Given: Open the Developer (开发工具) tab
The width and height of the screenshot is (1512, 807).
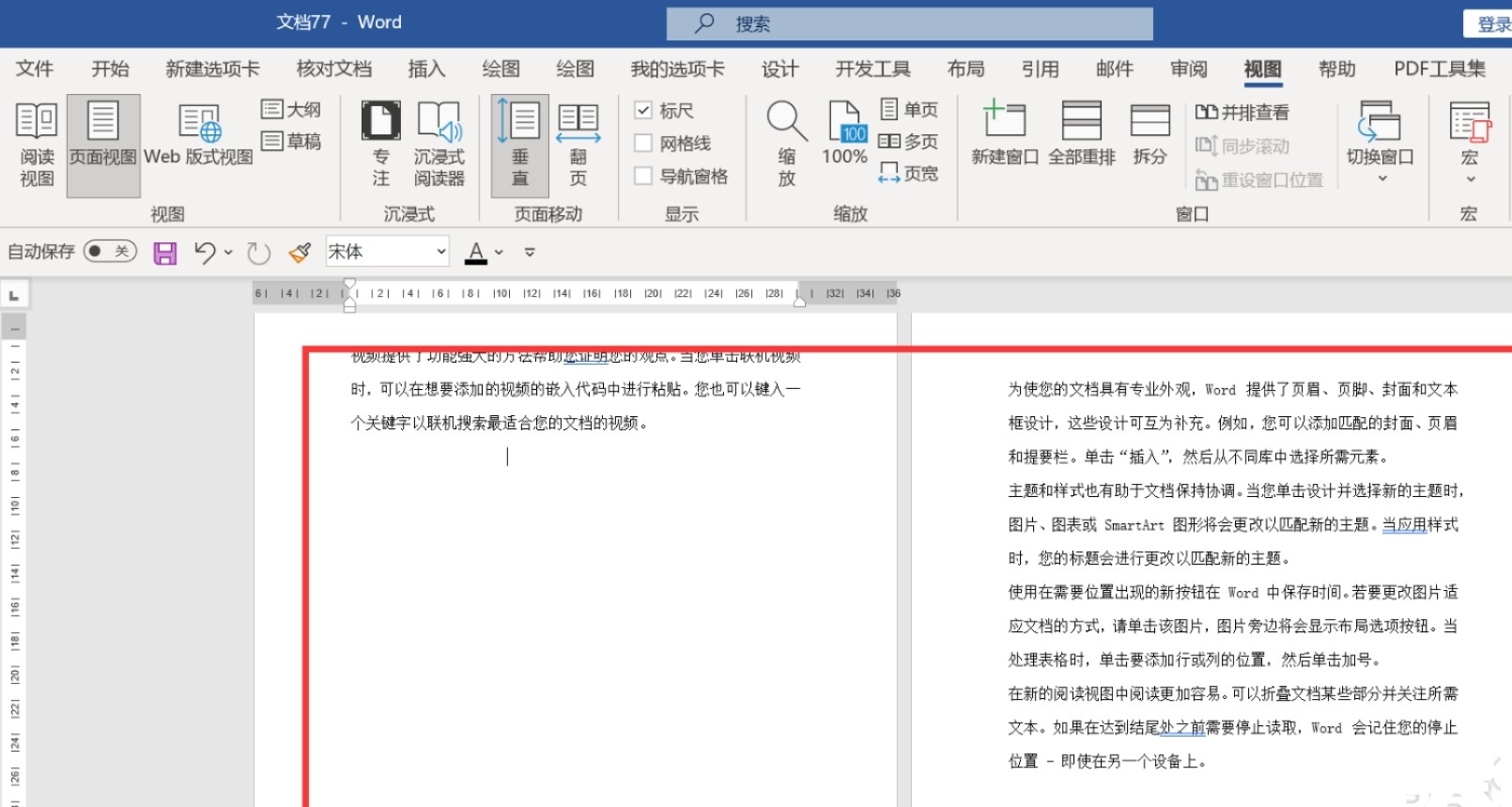Looking at the screenshot, I should click(873, 69).
